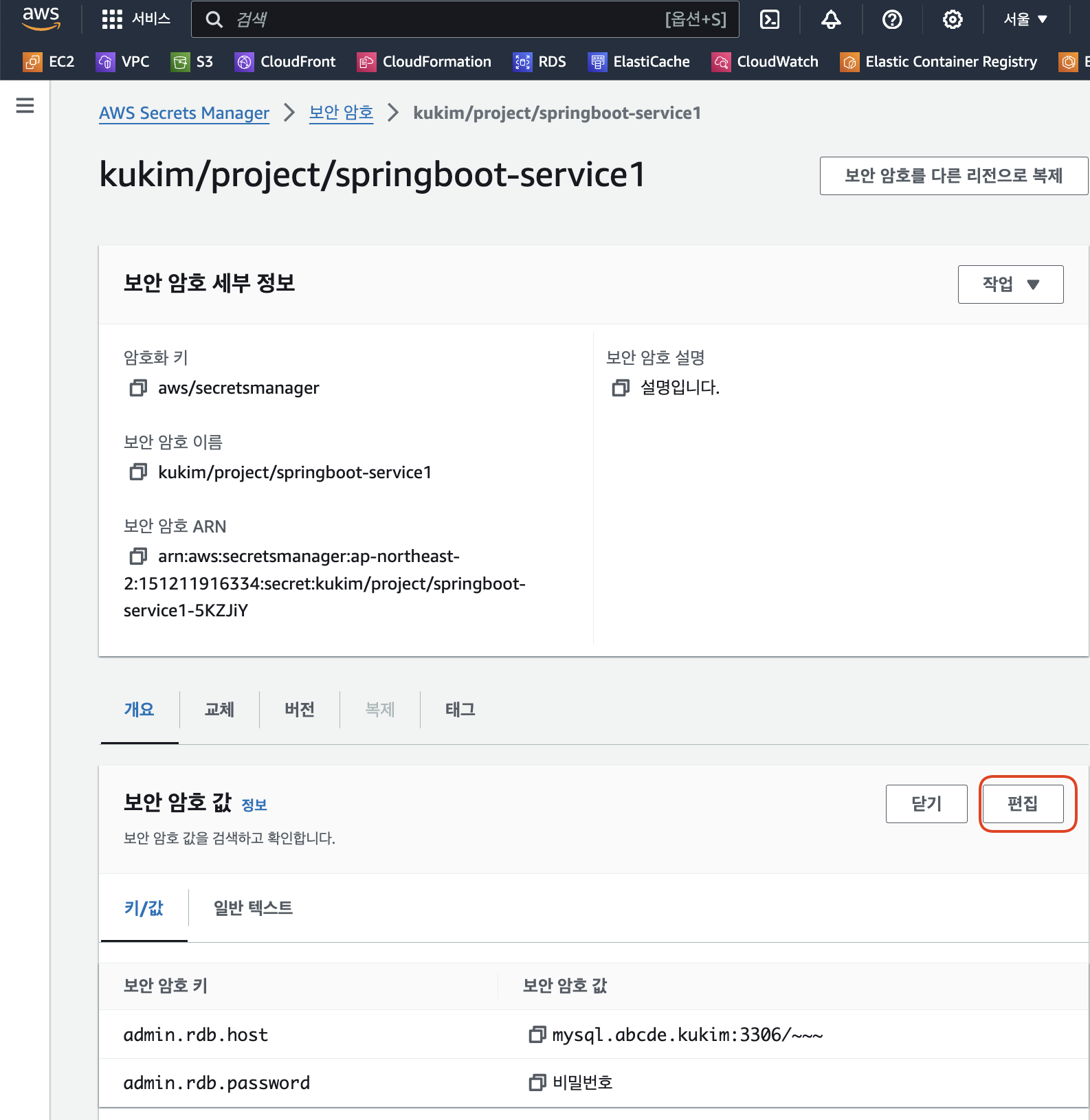Viewport: 1090px width, 1120px height.
Task: Click the 보안 암호 breadcrumb link
Action: (x=341, y=113)
